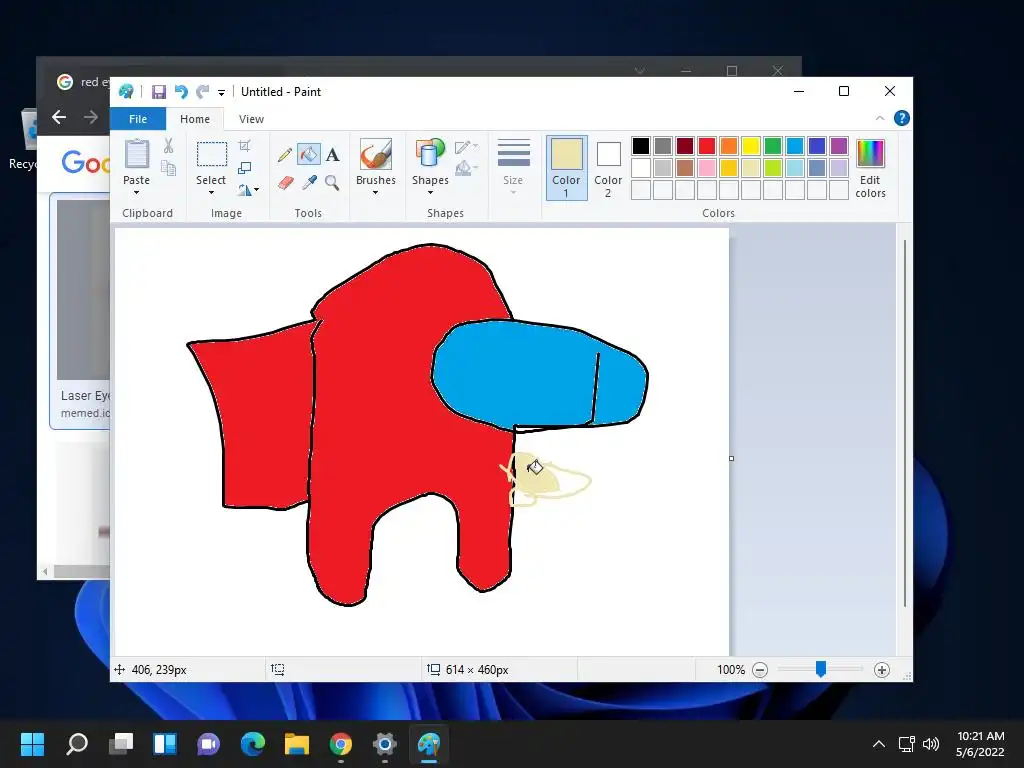1024x768 pixels.
Task: Click the Redo arrow in title bar
Action: coord(203,92)
